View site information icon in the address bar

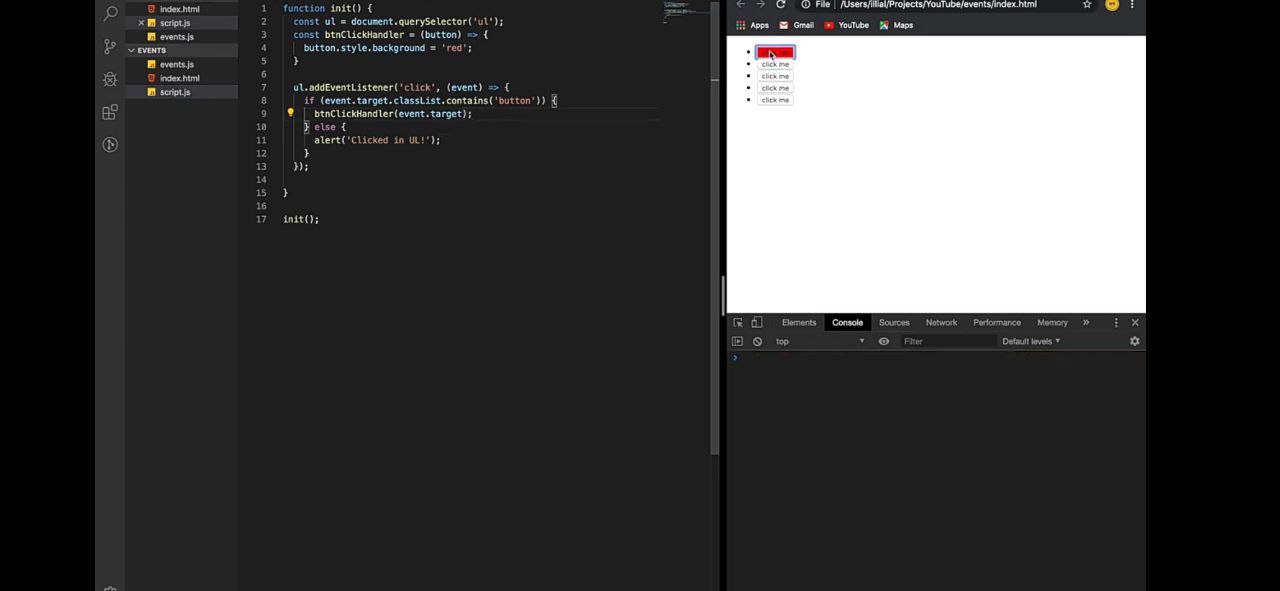point(806,4)
